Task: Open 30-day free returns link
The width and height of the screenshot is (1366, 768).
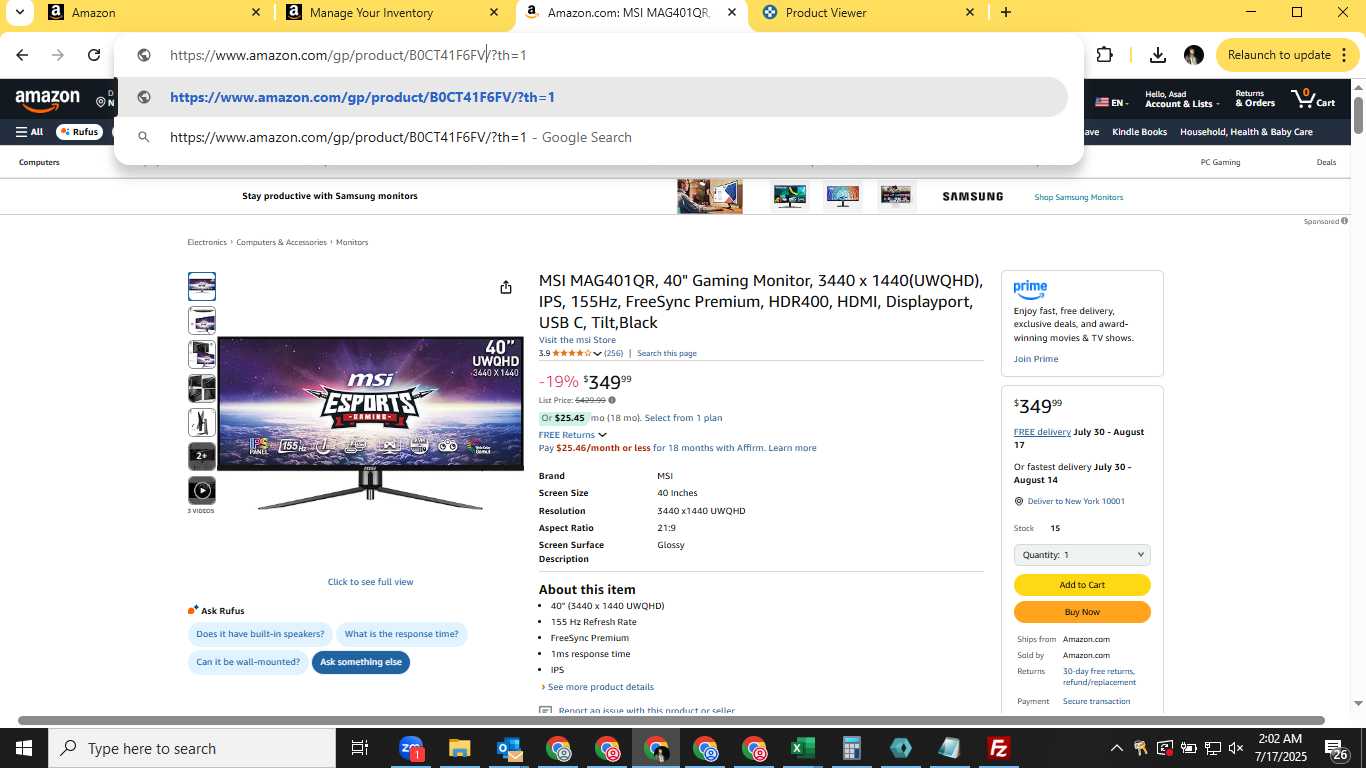Action: pyautogui.click(x=1099, y=677)
